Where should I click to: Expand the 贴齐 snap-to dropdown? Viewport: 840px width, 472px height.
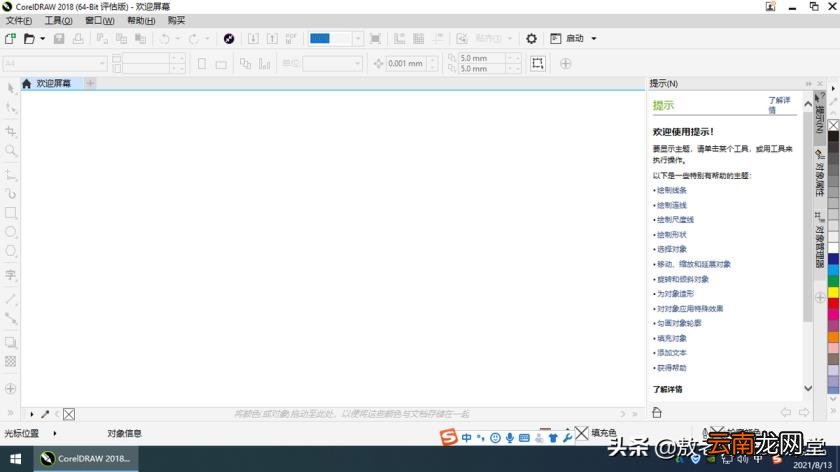click(x=510, y=39)
